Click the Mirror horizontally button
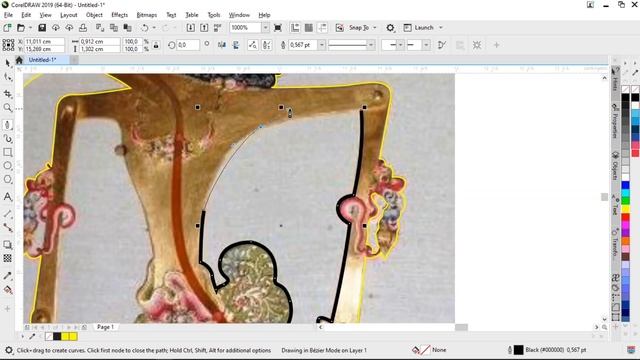The width and height of the screenshot is (640, 360). pos(222,45)
